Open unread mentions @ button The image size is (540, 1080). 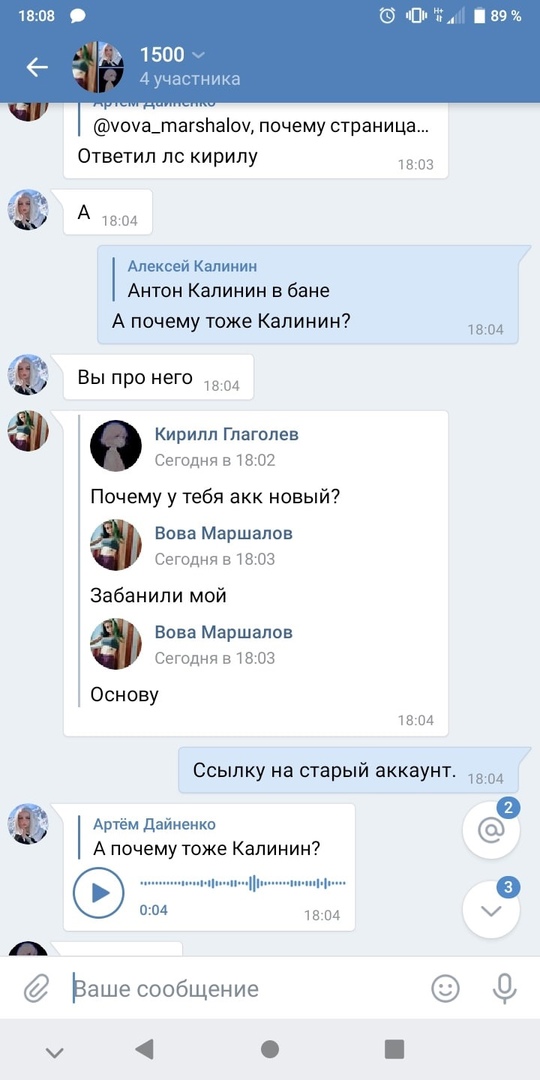(x=491, y=831)
